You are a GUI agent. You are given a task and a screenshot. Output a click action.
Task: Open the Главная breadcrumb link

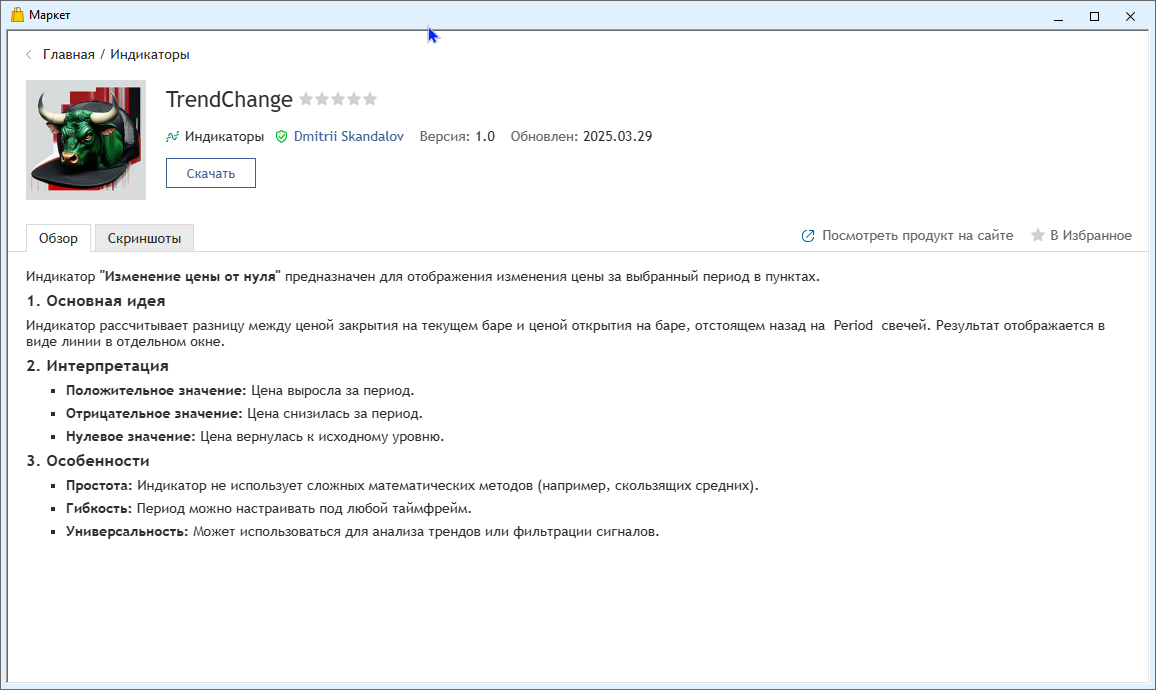69,55
